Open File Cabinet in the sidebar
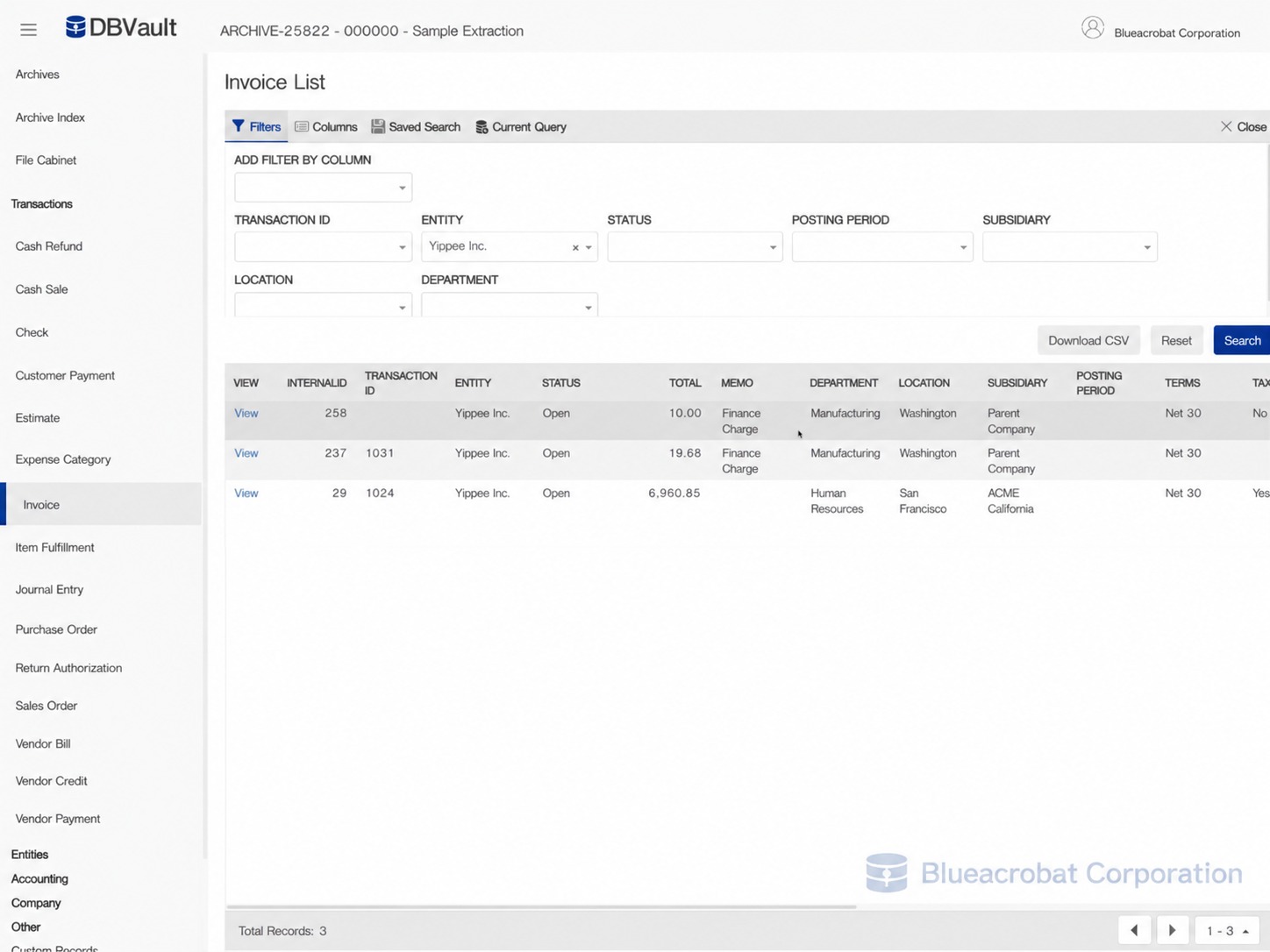This screenshot has width=1270, height=952. point(46,160)
